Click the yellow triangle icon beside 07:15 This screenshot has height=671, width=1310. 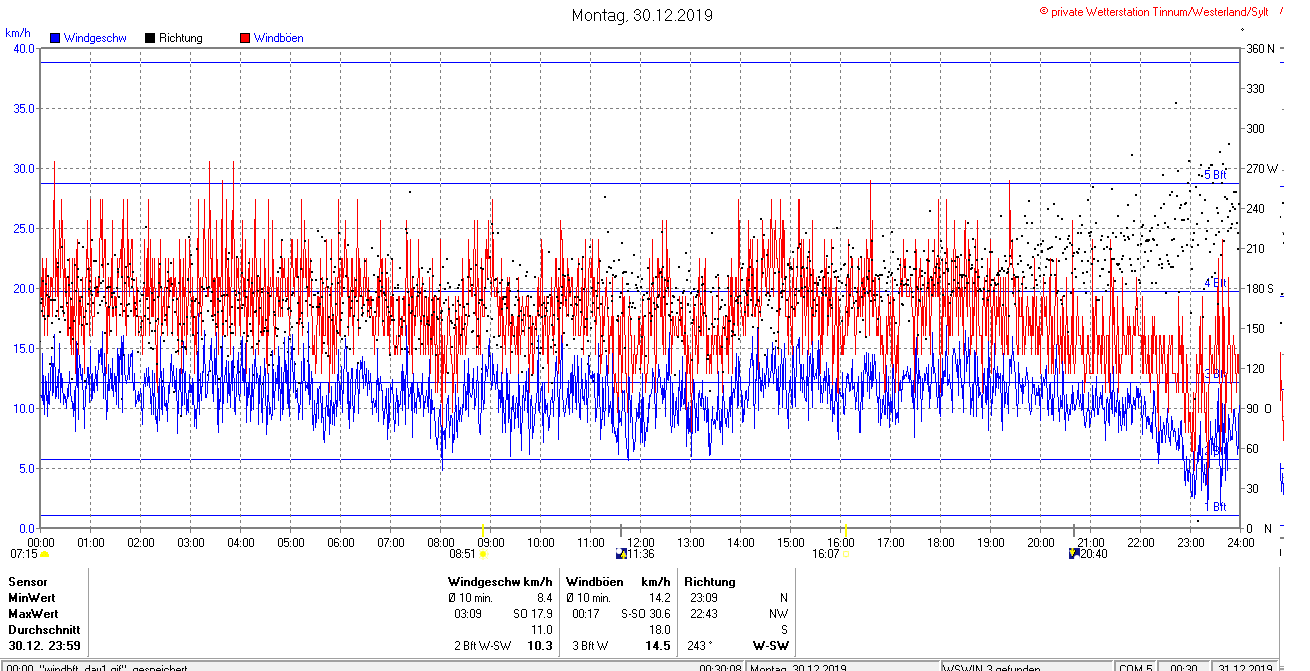tap(44, 553)
